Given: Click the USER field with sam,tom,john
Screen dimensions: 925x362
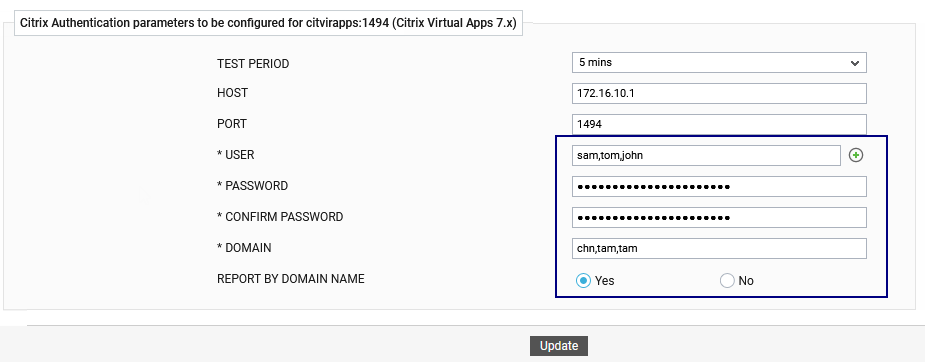Looking at the screenshot, I should (x=706, y=156).
